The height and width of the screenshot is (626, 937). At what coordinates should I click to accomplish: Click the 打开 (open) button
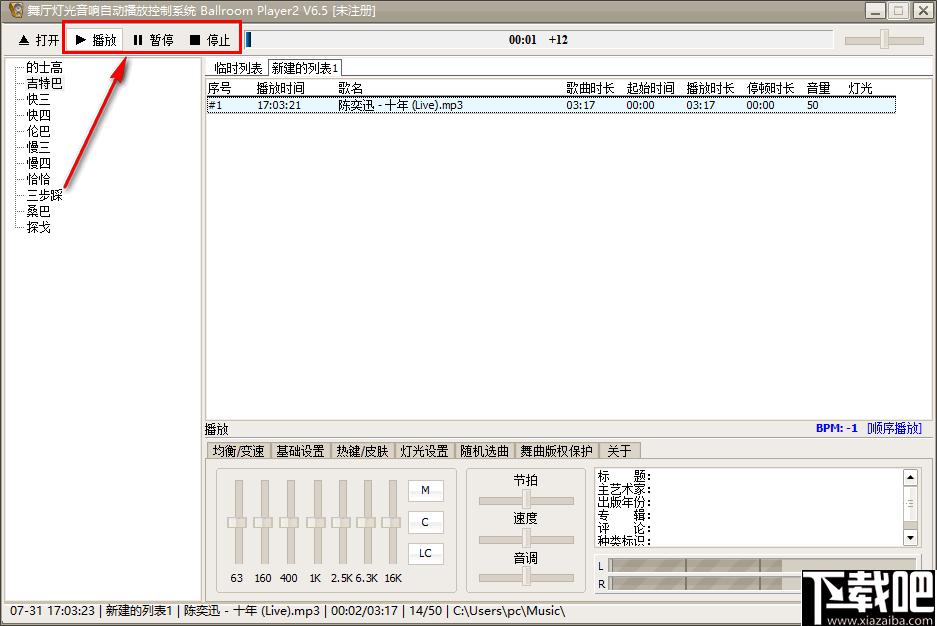point(39,40)
